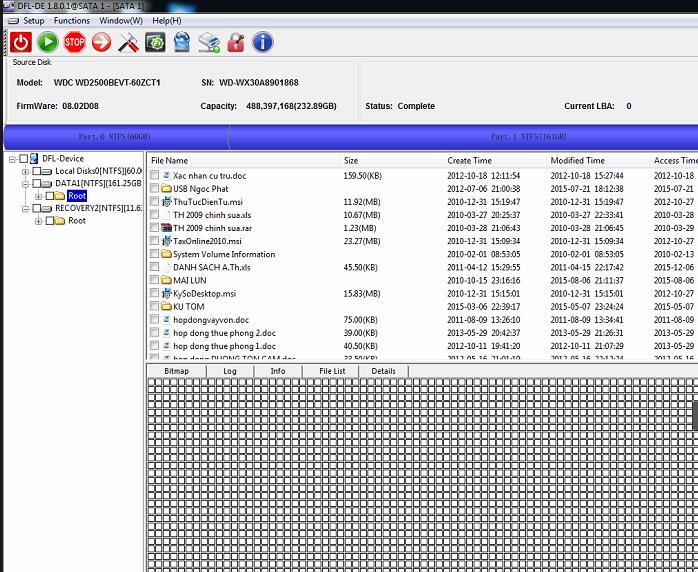This screenshot has width=698, height=572.
Task: Switch to the Log tab
Action: (230, 371)
